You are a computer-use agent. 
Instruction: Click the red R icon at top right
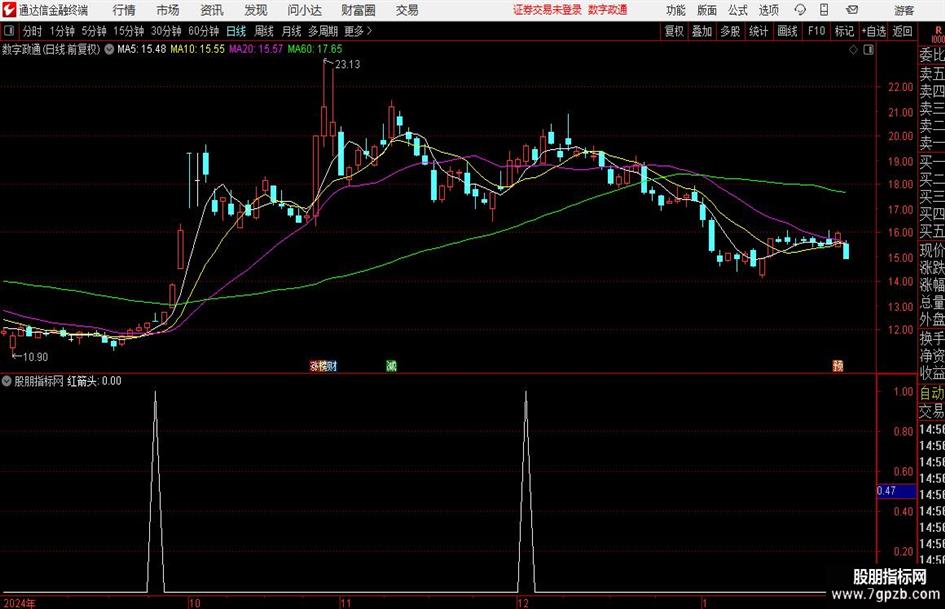938,31
